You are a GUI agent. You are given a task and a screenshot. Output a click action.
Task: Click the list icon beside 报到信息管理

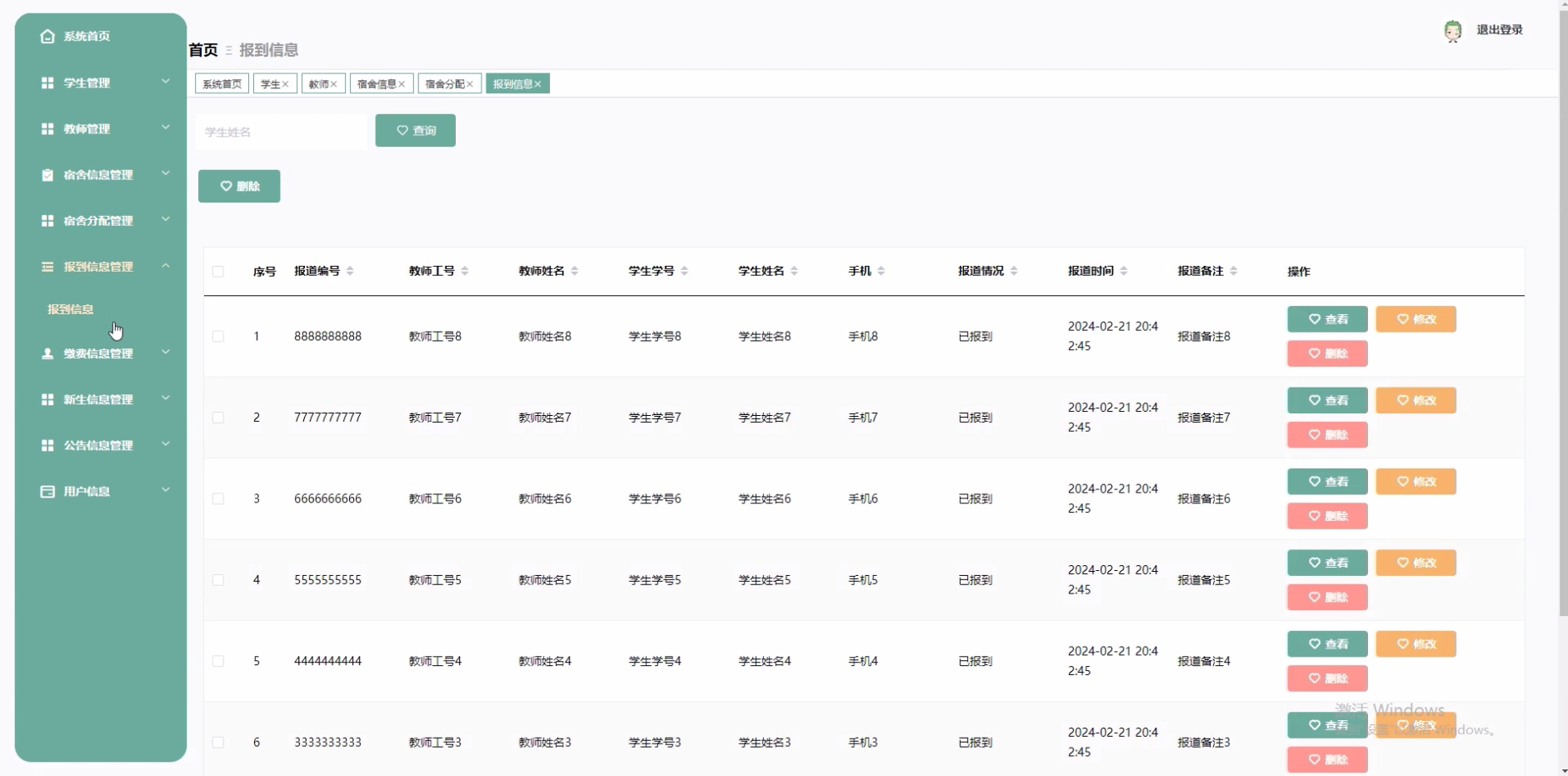tap(47, 267)
